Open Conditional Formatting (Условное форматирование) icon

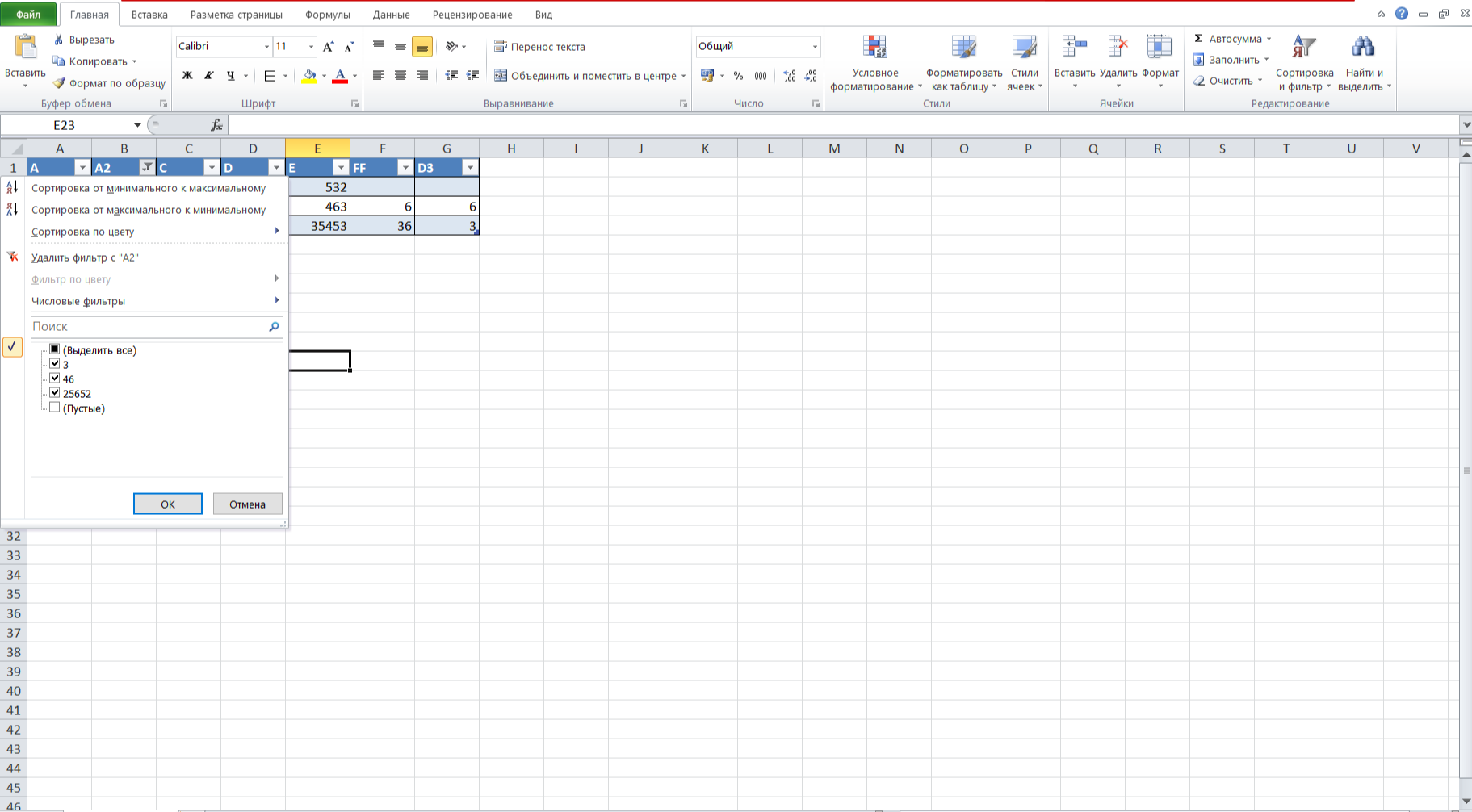874,48
